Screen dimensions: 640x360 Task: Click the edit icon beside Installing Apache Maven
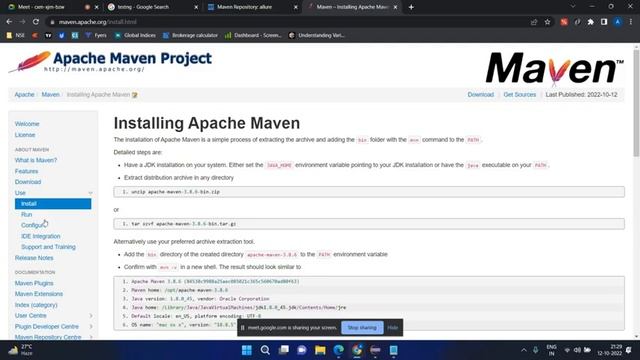[x=135, y=95]
